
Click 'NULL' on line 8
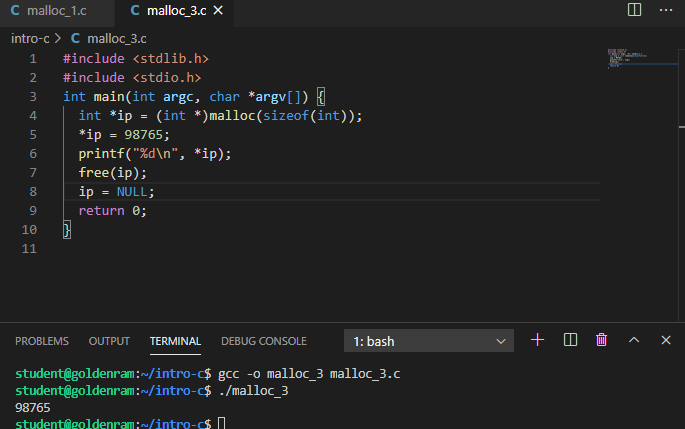pyautogui.click(x=132, y=192)
